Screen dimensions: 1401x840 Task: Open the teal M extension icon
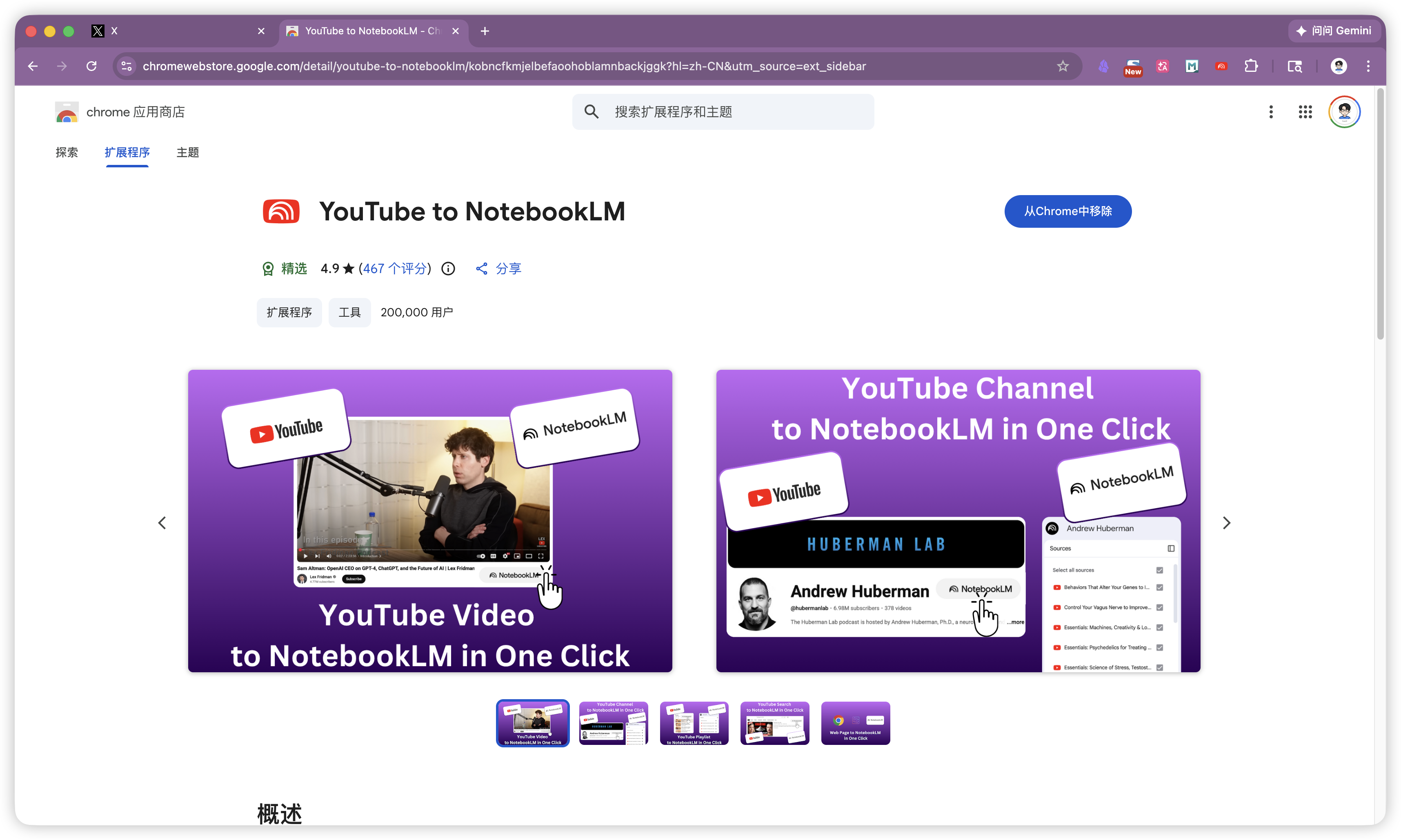pyautogui.click(x=1192, y=66)
